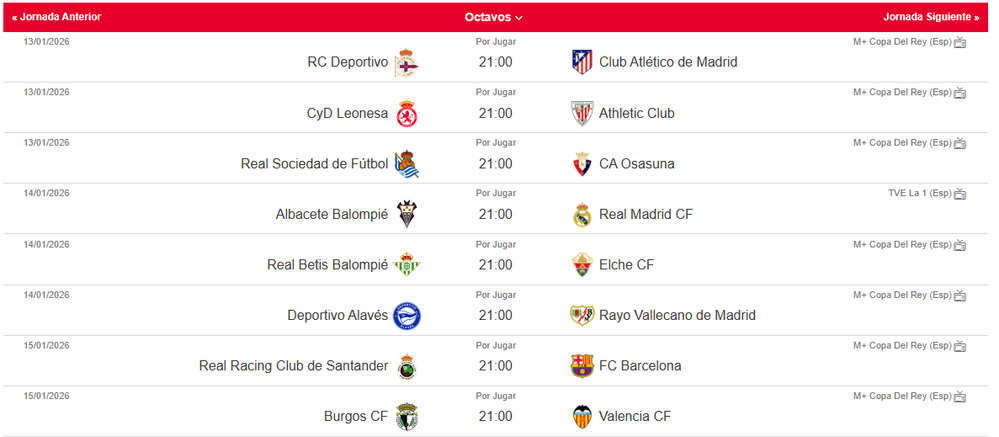
Task: Go to Jornada Siguiente
Action: (931, 17)
